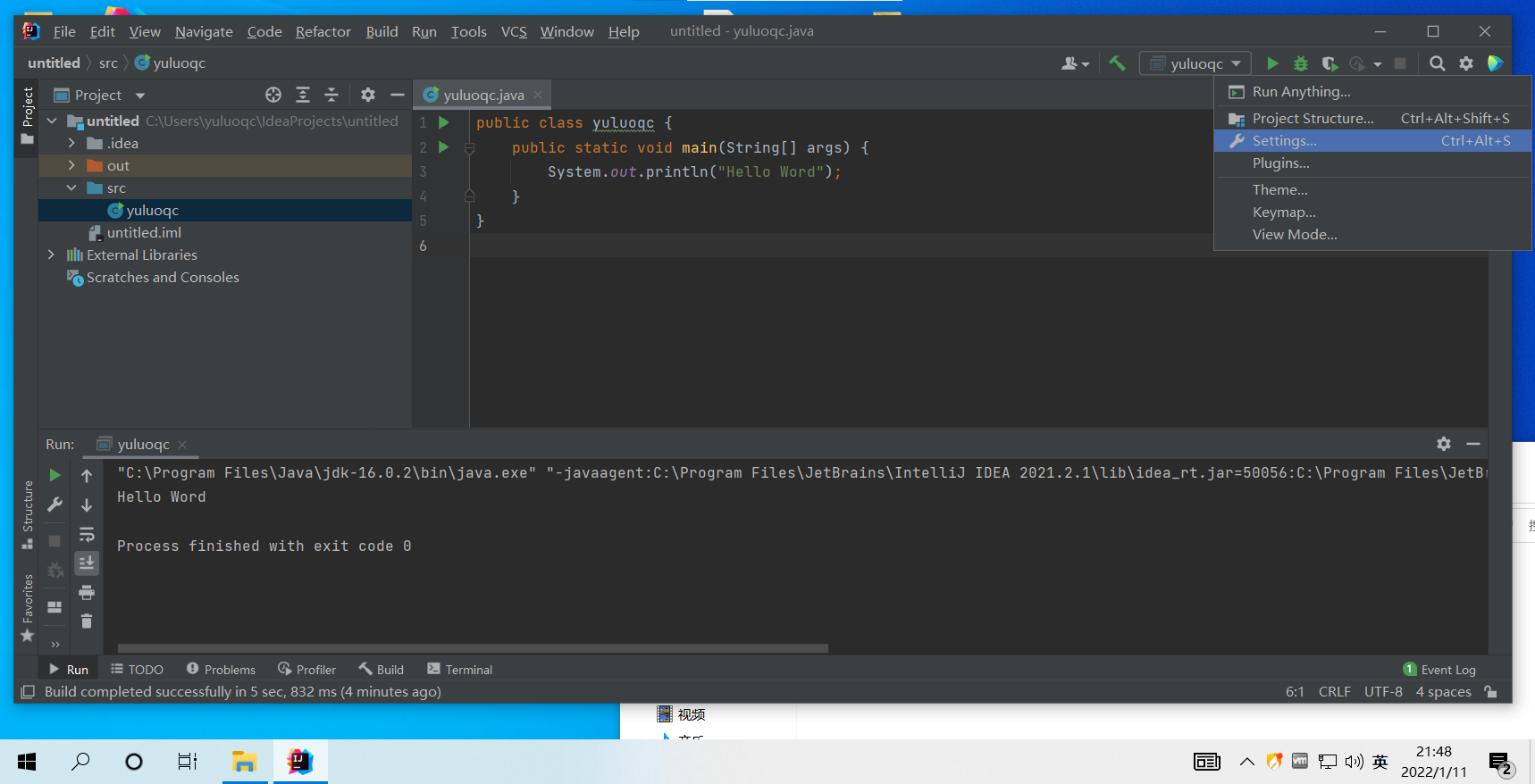Click fold marker on line 2

pyautogui.click(x=469, y=149)
